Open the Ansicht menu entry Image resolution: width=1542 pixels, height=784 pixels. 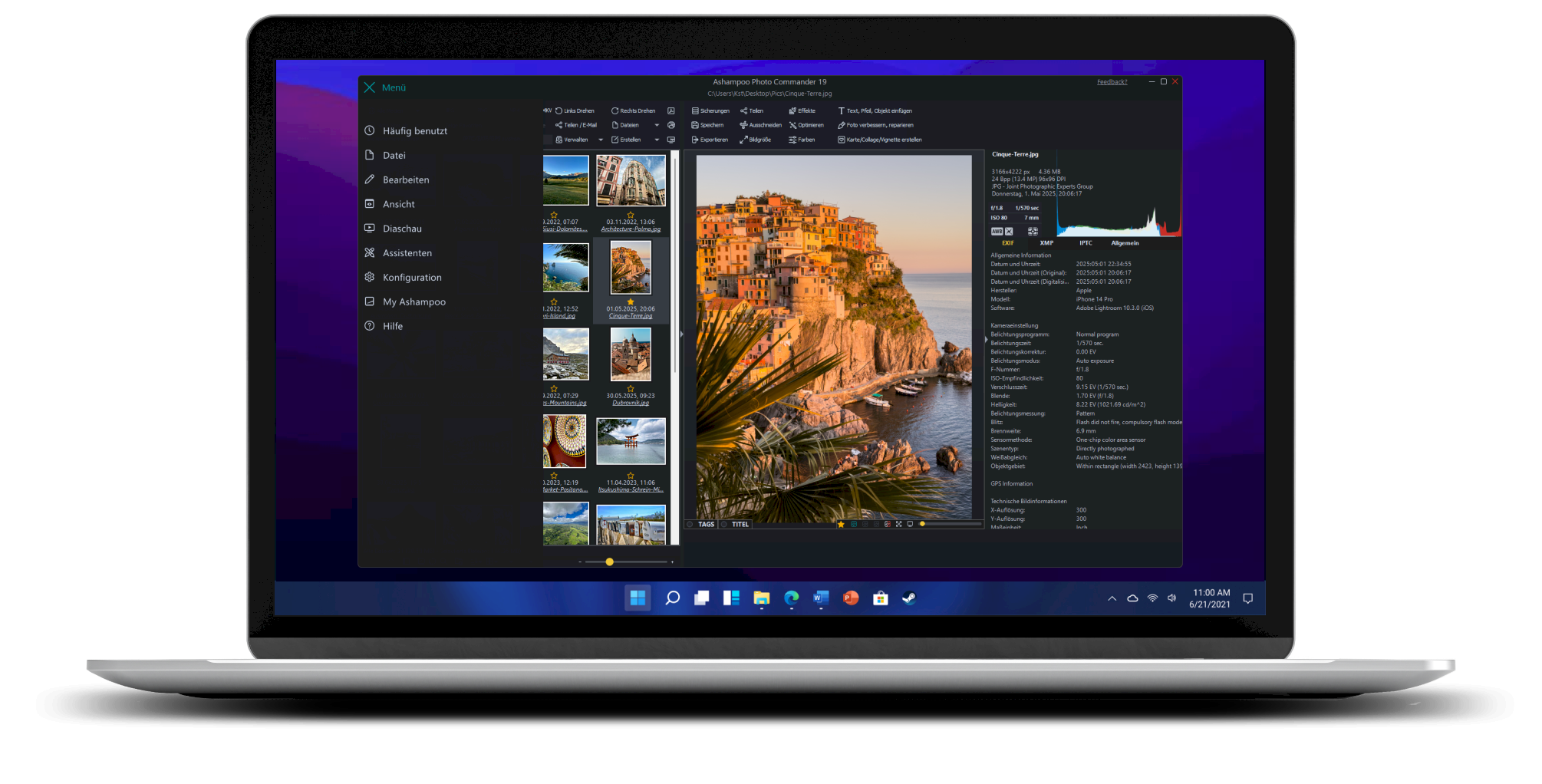pos(390,204)
